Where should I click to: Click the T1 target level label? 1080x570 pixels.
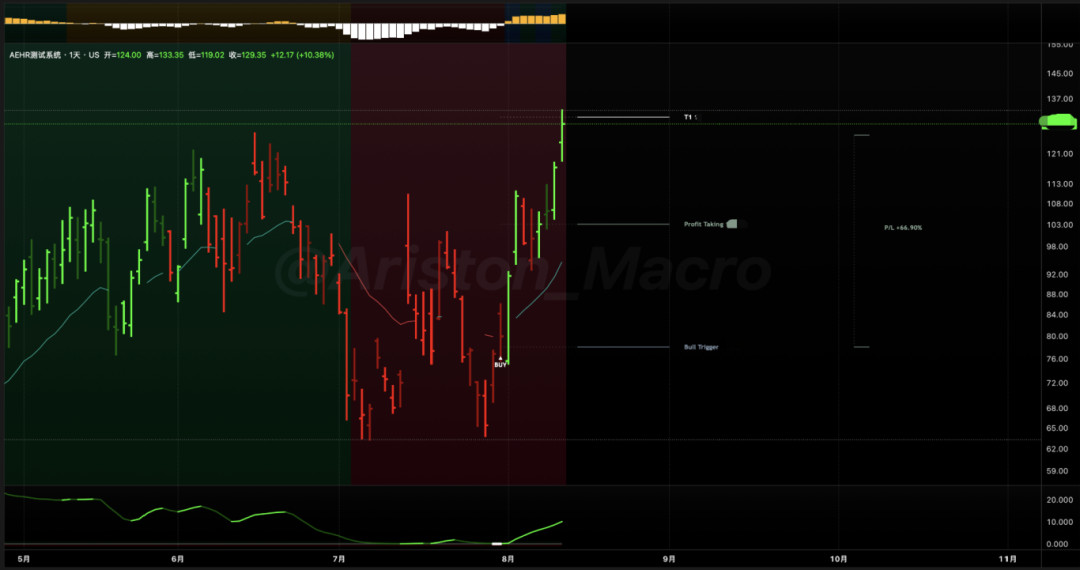[x=690, y=117]
